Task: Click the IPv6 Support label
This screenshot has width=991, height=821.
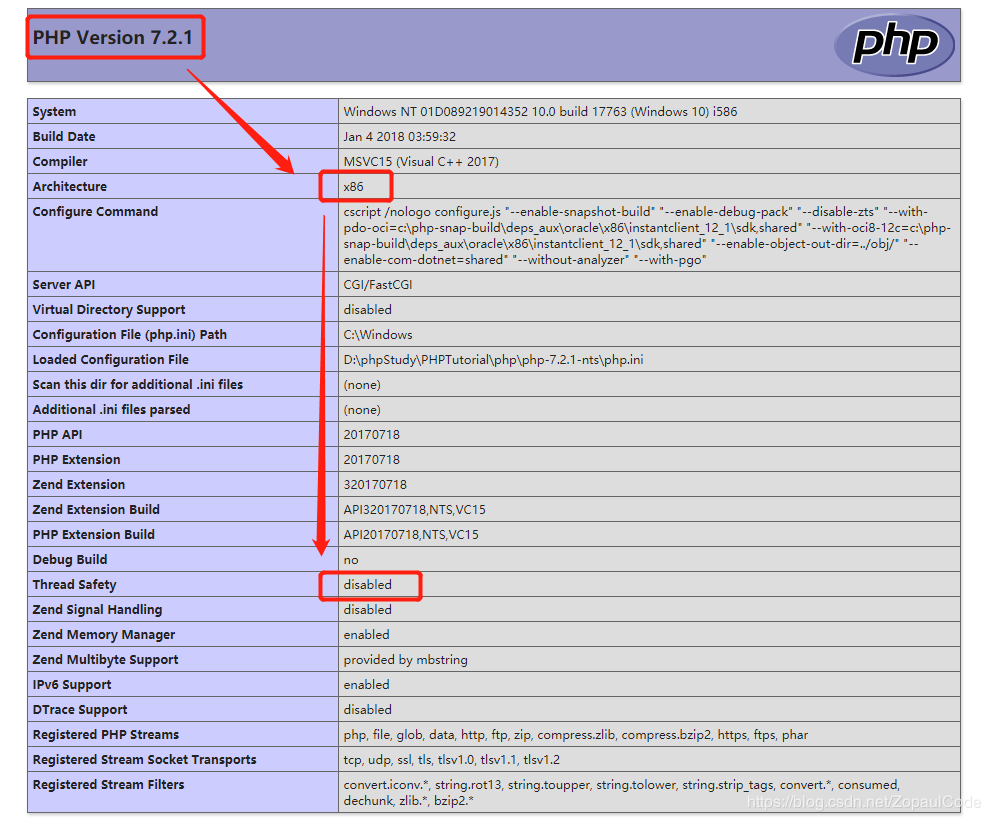Action: click(72, 685)
